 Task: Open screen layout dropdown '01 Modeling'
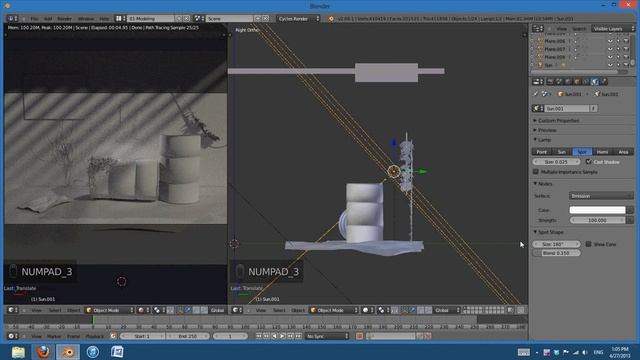point(151,19)
